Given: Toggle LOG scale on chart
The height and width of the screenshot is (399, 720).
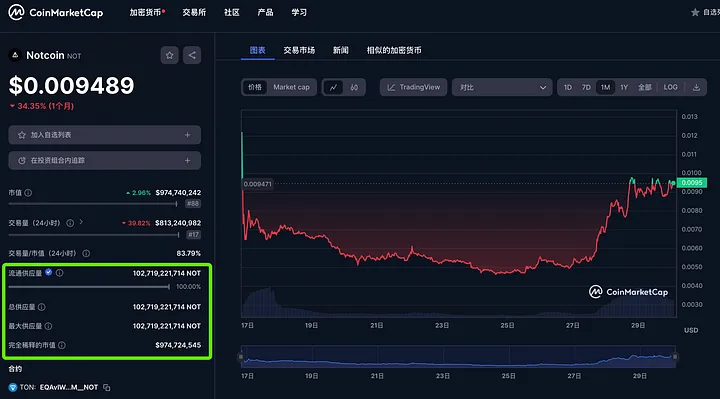Looking at the screenshot, I should 670,87.
